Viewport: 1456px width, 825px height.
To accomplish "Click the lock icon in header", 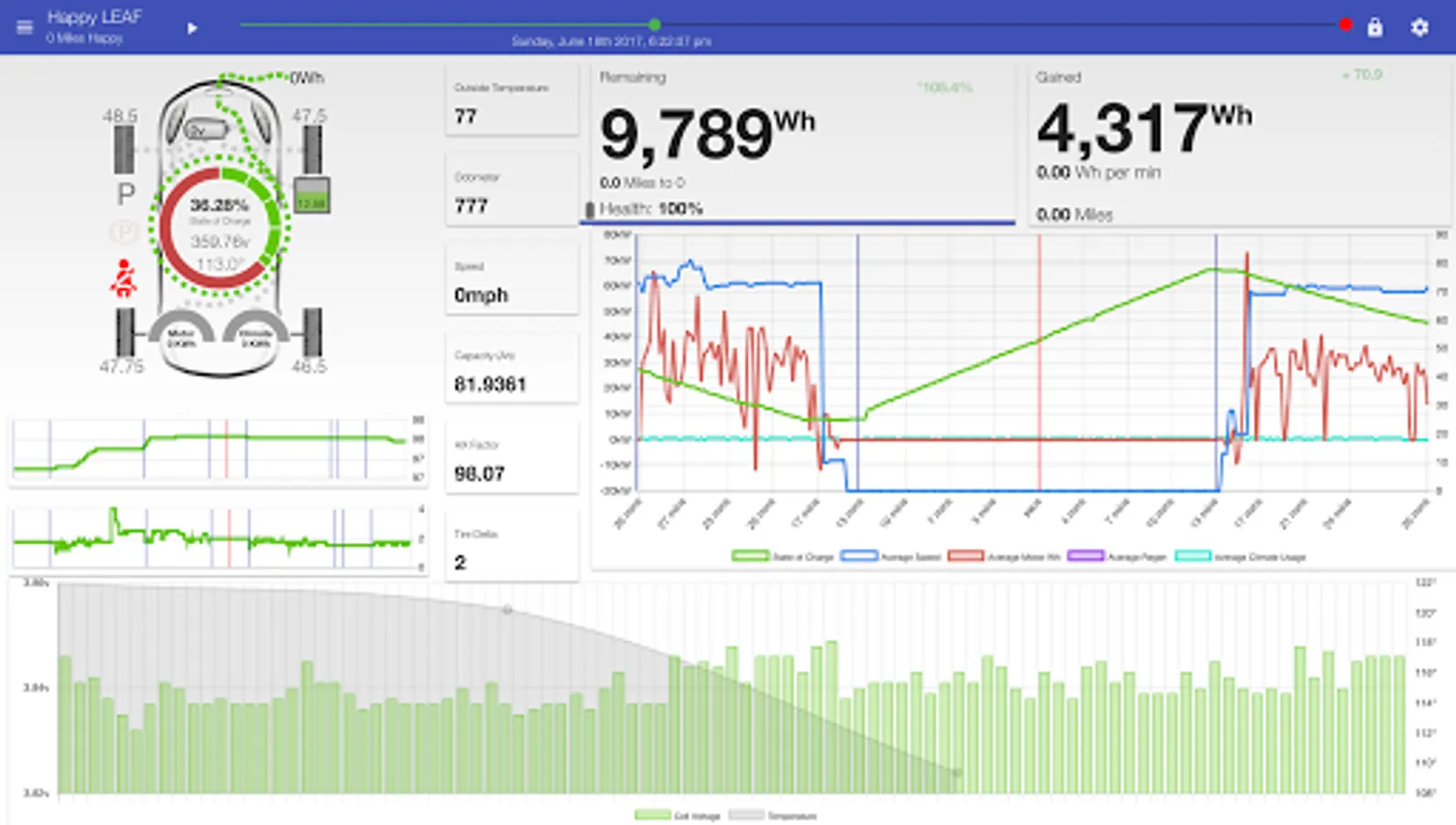I will 1374,27.
